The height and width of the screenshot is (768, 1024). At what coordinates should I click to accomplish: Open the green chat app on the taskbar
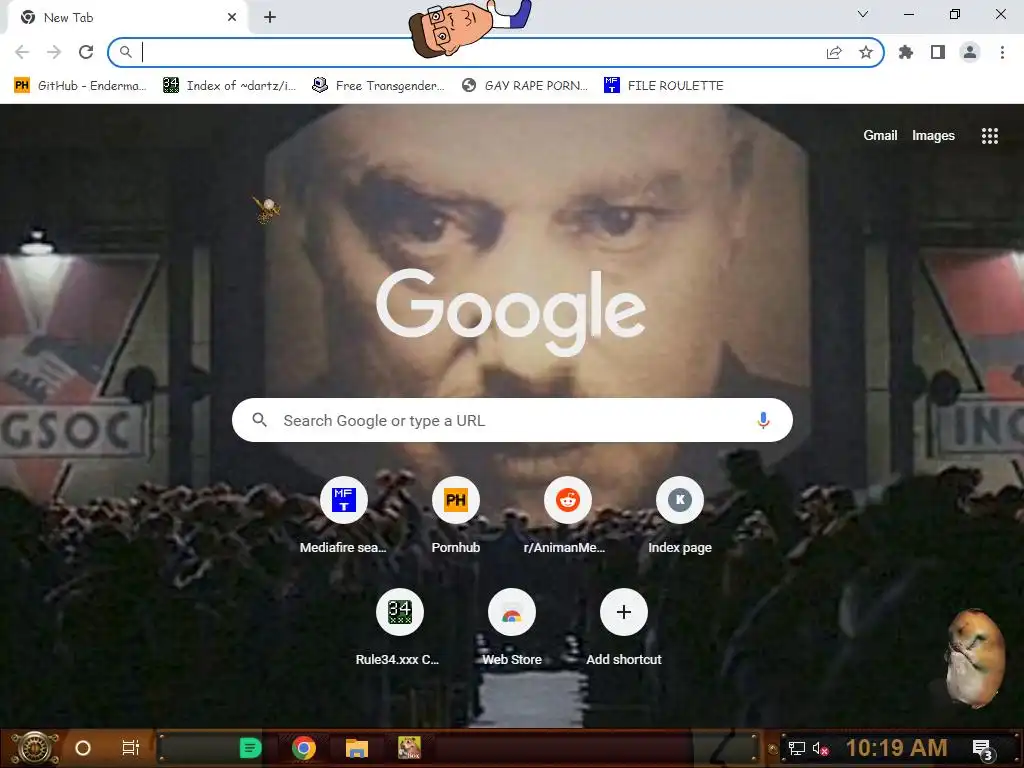click(250, 748)
